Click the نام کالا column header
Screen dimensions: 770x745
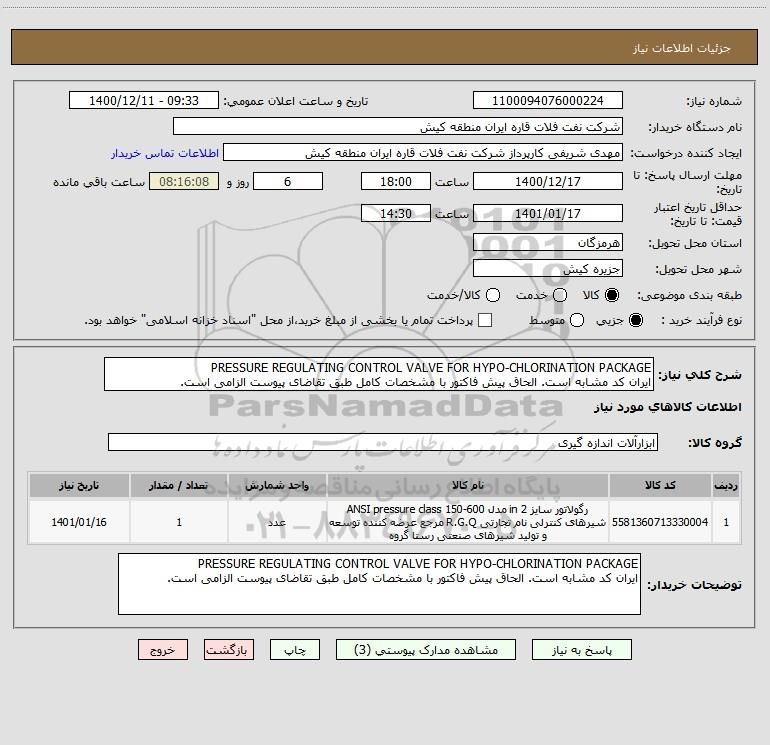(468, 485)
